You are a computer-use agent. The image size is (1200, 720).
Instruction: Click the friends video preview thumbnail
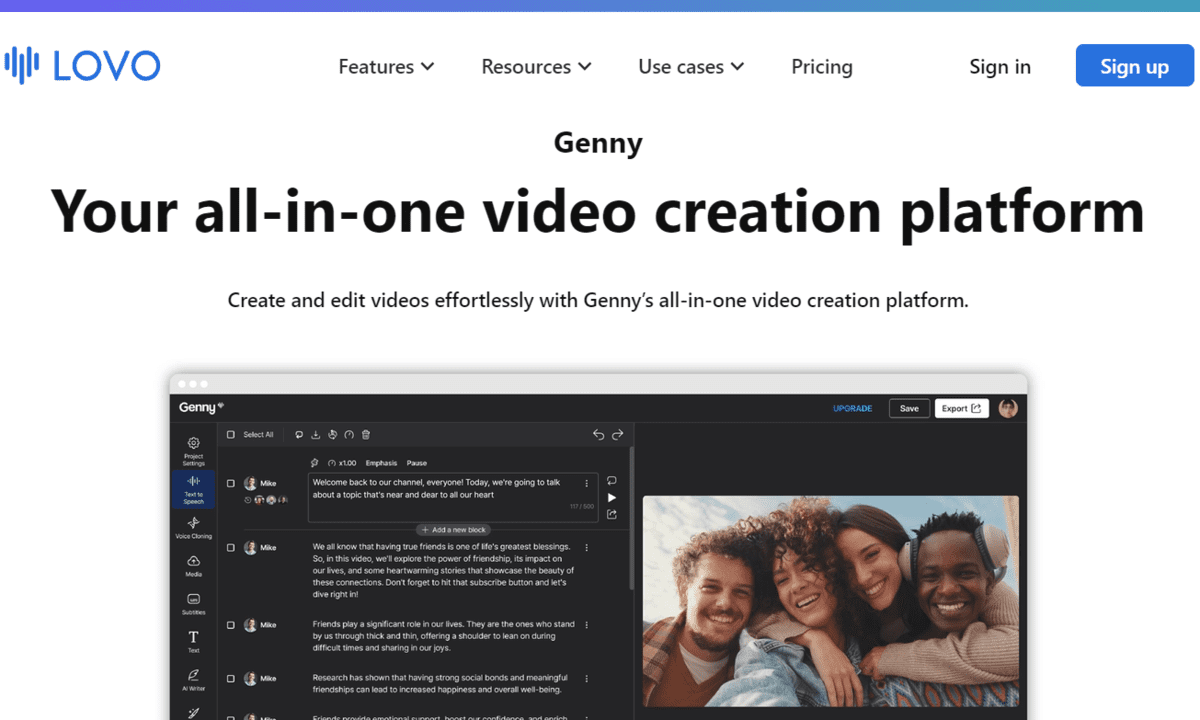tap(830, 600)
